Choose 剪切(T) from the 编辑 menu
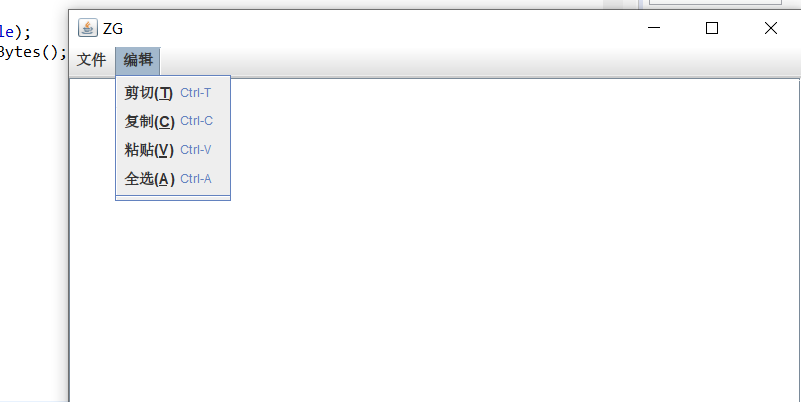Screen dimensions: 801x402 point(173,93)
